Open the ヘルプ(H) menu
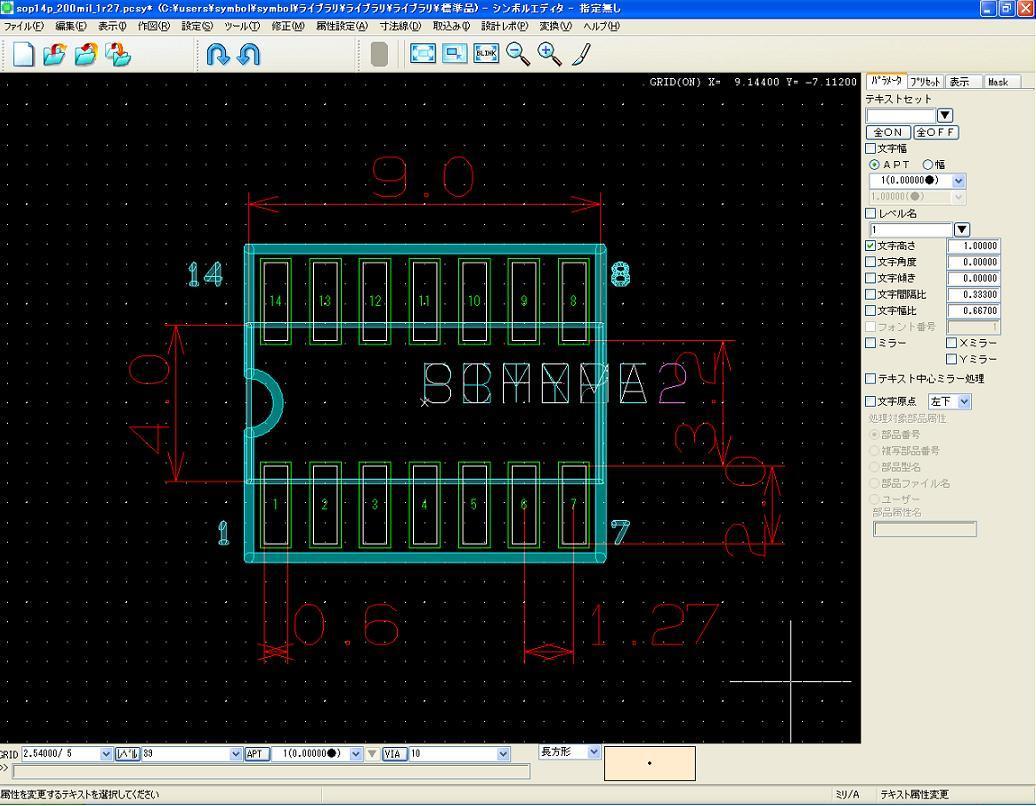This screenshot has height=806, width=1036. (x=601, y=26)
